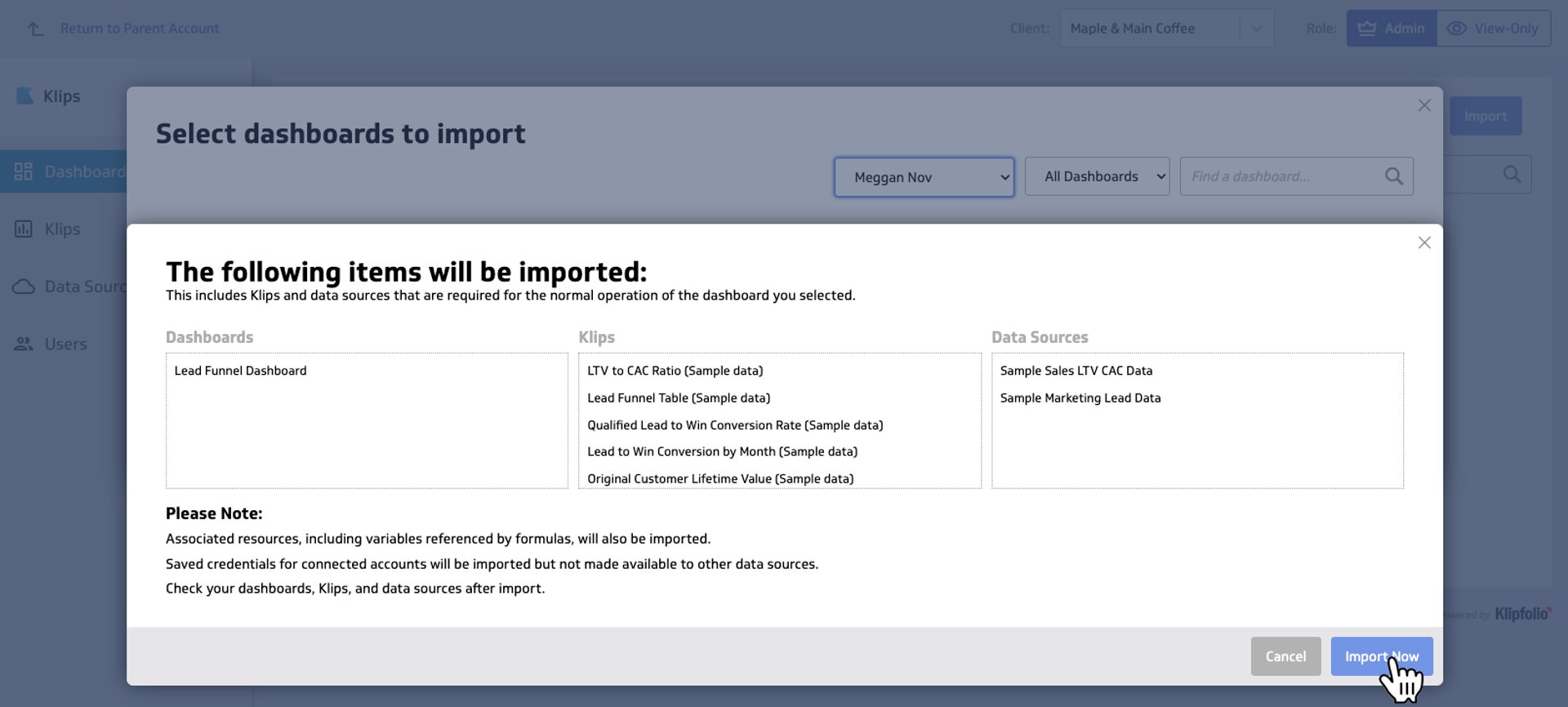The height and width of the screenshot is (707, 1568).
Task: Click the Users people icon in sidebar
Action: coord(24,344)
